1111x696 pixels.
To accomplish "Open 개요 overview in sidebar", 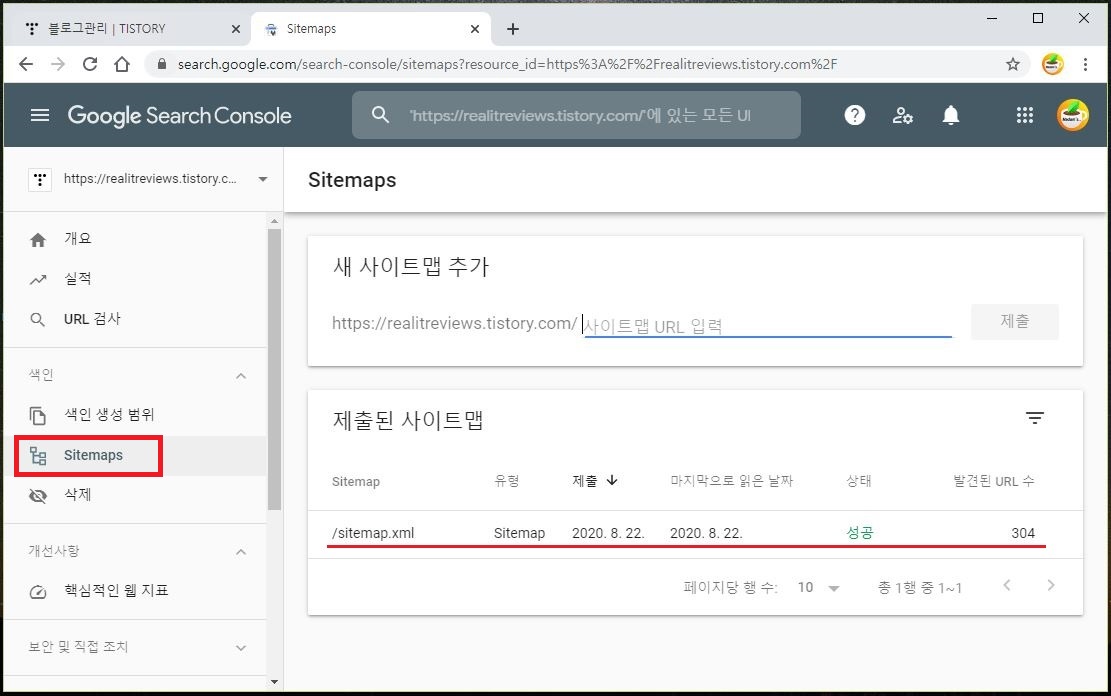I will [x=135, y=239].
